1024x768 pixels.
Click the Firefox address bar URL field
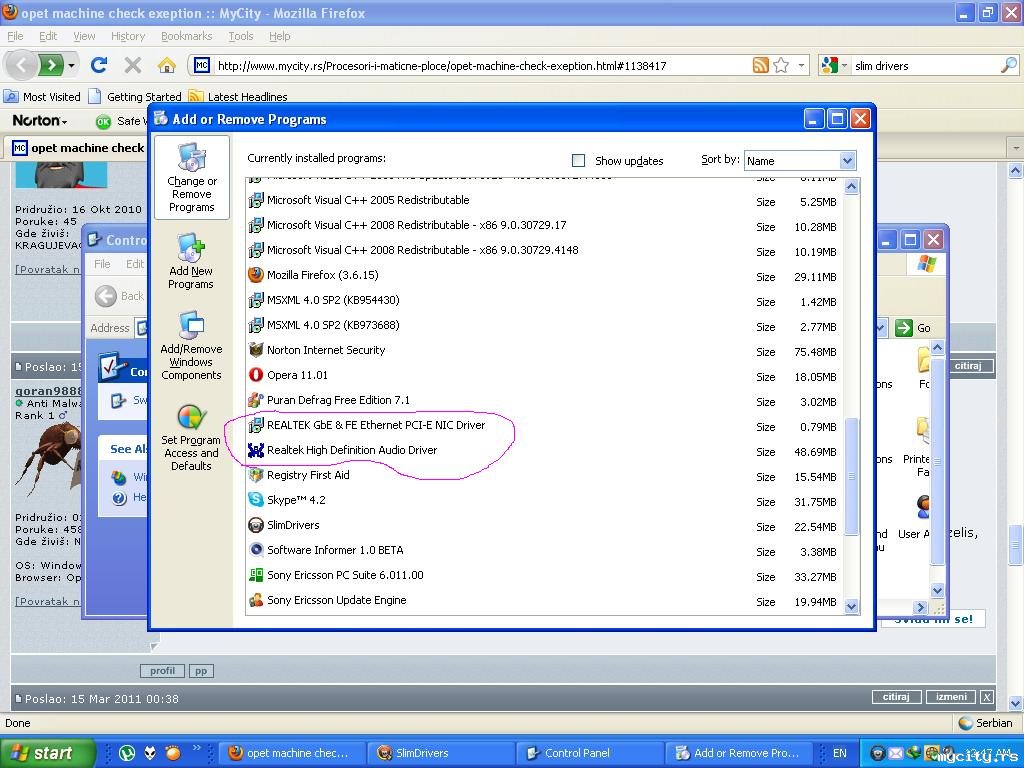pos(482,65)
